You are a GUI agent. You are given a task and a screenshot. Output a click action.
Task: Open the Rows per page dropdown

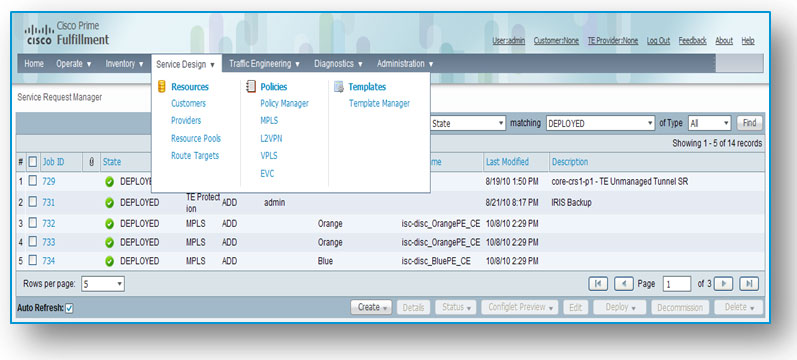[x=103, y=284]
